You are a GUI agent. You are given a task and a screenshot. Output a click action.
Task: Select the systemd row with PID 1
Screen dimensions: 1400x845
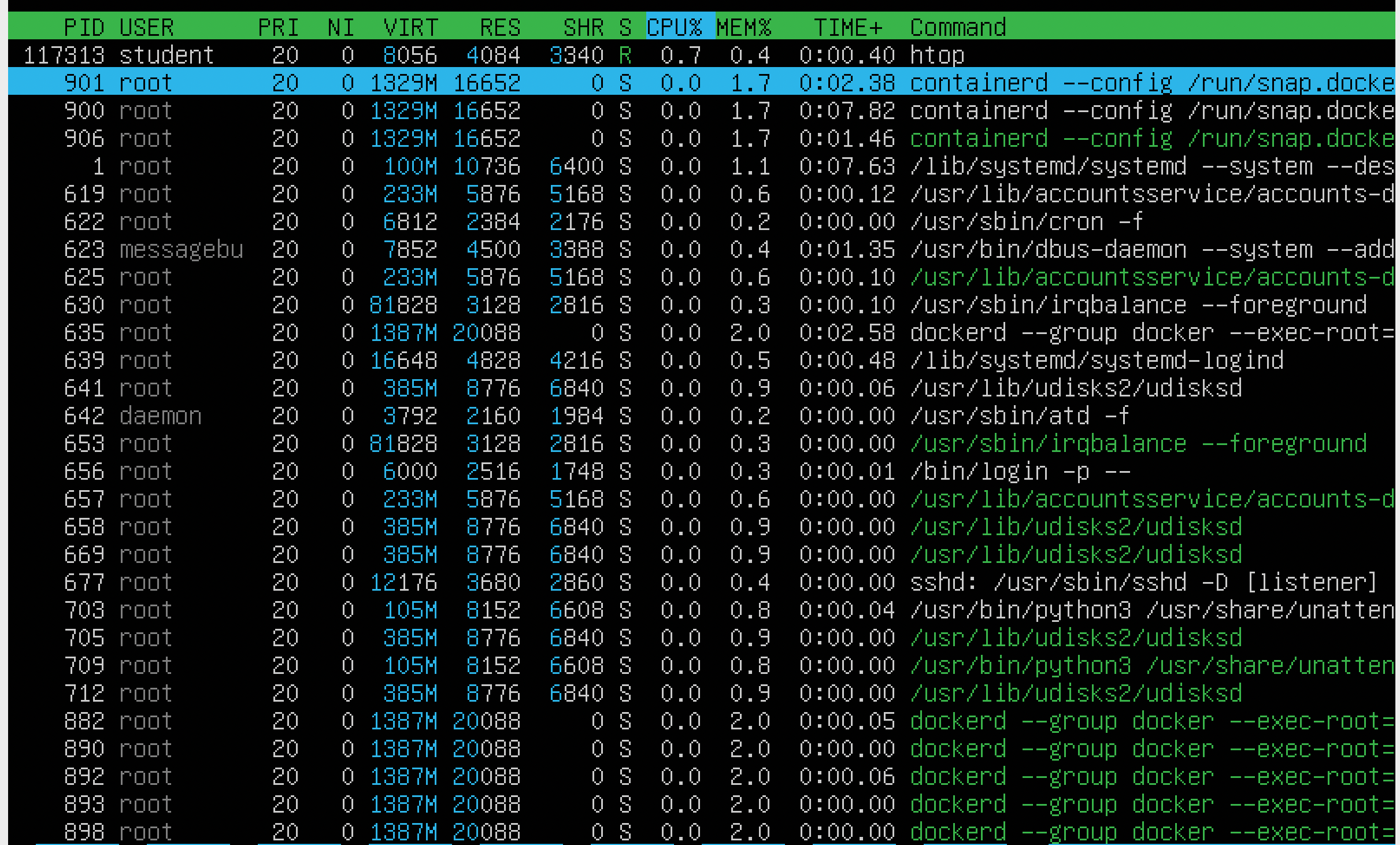pyautogui.click(x=702, y=166)
